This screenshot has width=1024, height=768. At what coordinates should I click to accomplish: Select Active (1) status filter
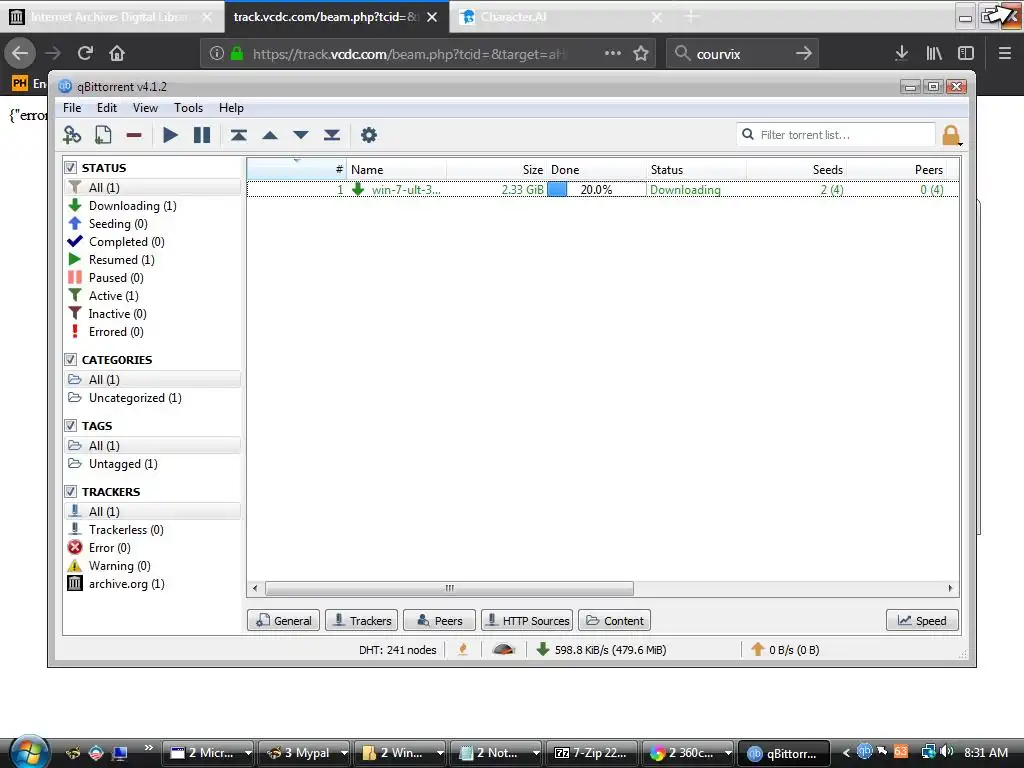114,296
